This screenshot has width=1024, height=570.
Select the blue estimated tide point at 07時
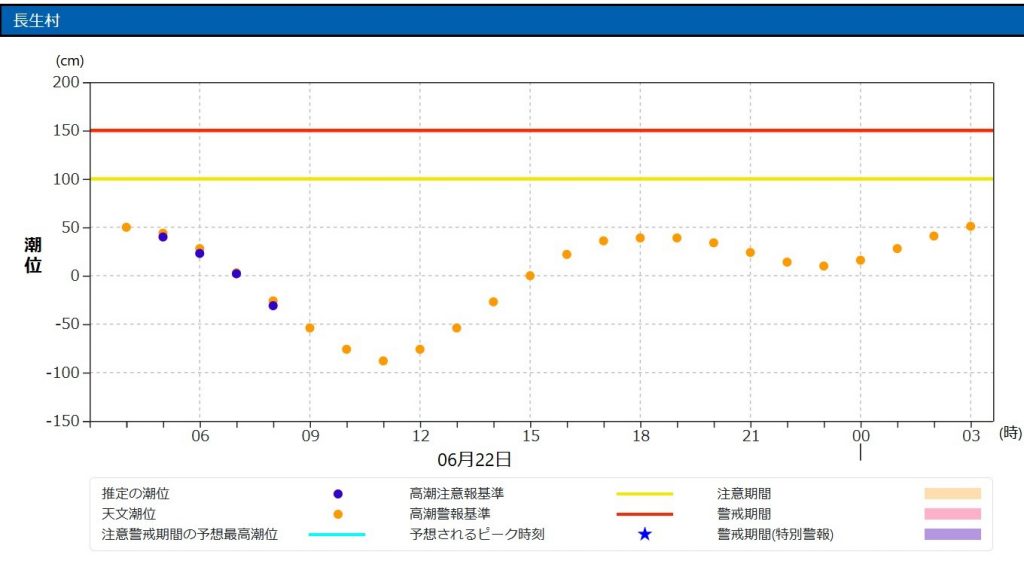[236, 274]
